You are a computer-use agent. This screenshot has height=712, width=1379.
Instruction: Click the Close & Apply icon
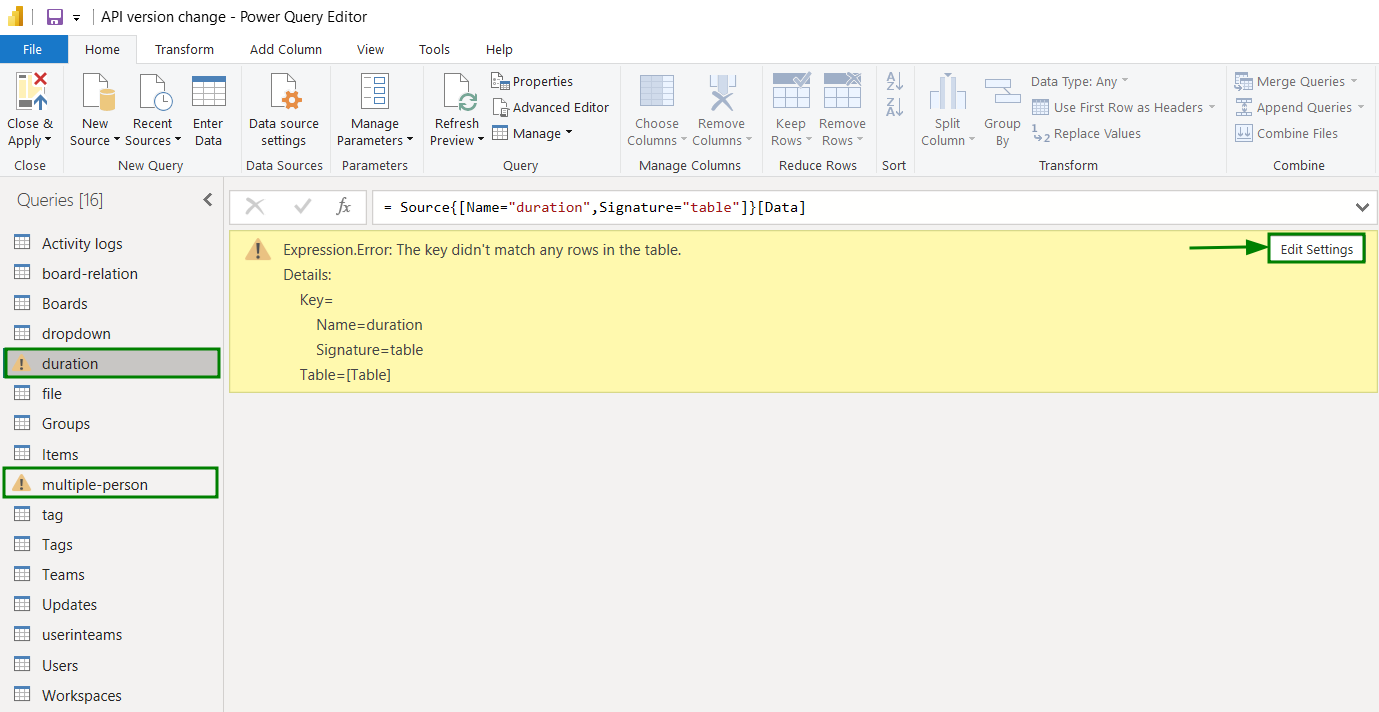click(30, 92)
